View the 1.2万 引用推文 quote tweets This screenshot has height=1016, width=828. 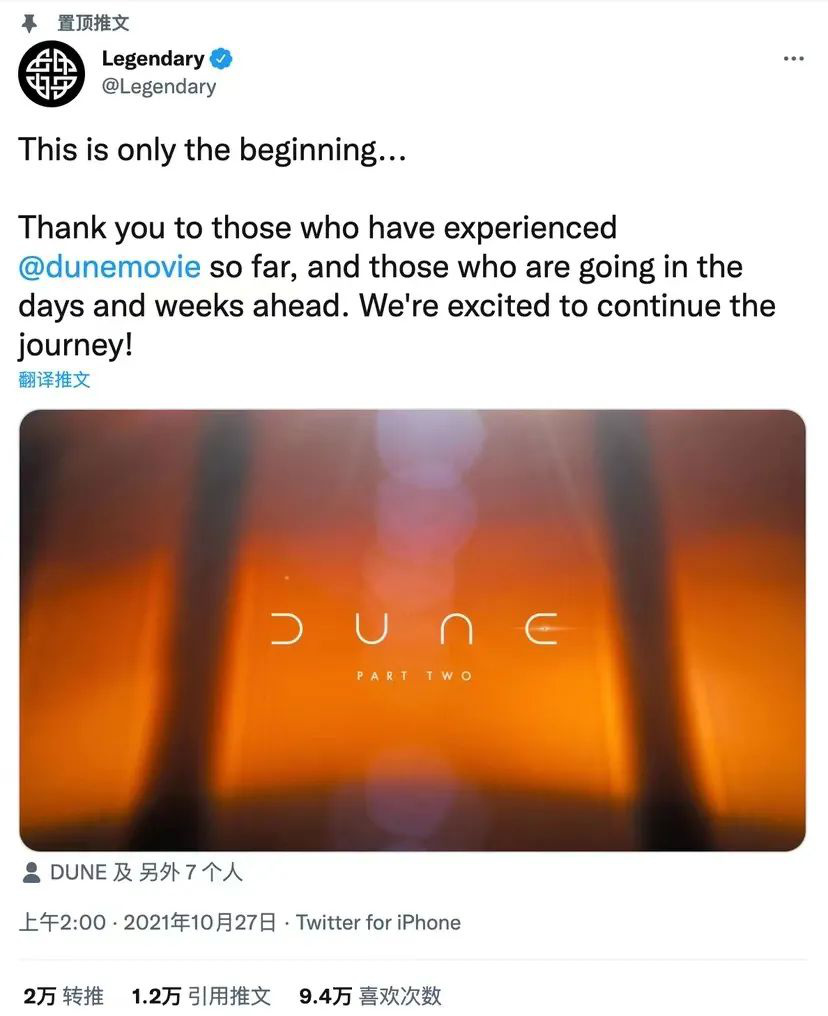(201, 996)
